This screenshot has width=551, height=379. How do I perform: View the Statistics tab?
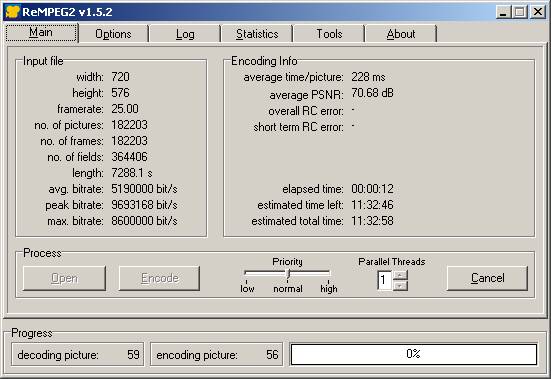click(257, 34)
